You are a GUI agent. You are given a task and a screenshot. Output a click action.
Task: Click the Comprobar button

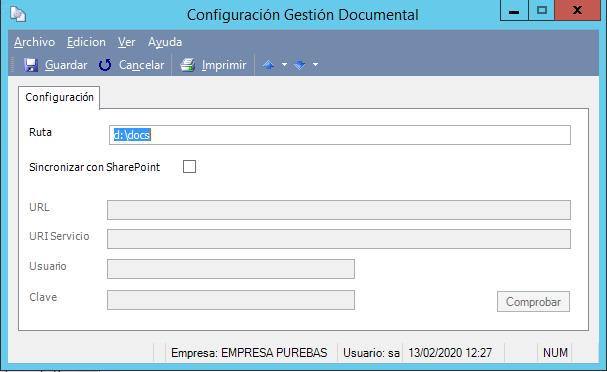tap(533, 302)
